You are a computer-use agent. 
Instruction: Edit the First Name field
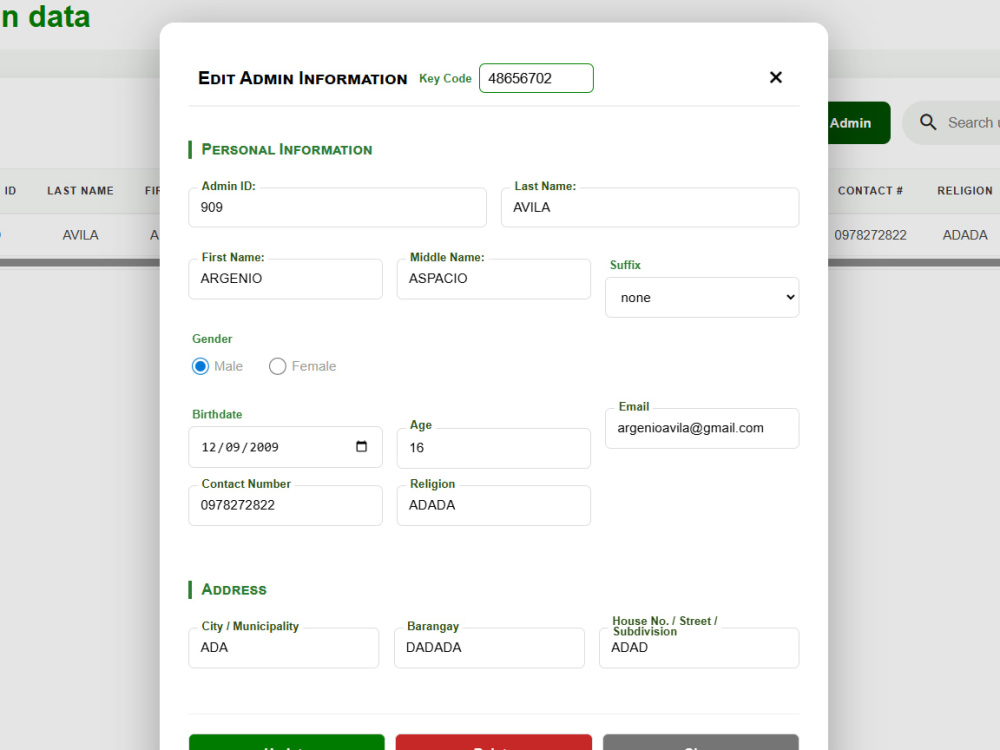click(x=285, y=279)
